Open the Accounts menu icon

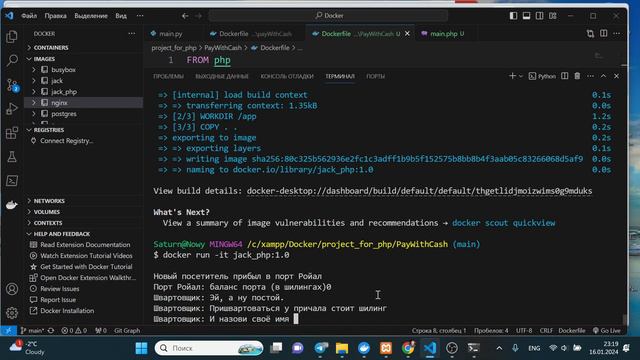click(x=12, y=289)
